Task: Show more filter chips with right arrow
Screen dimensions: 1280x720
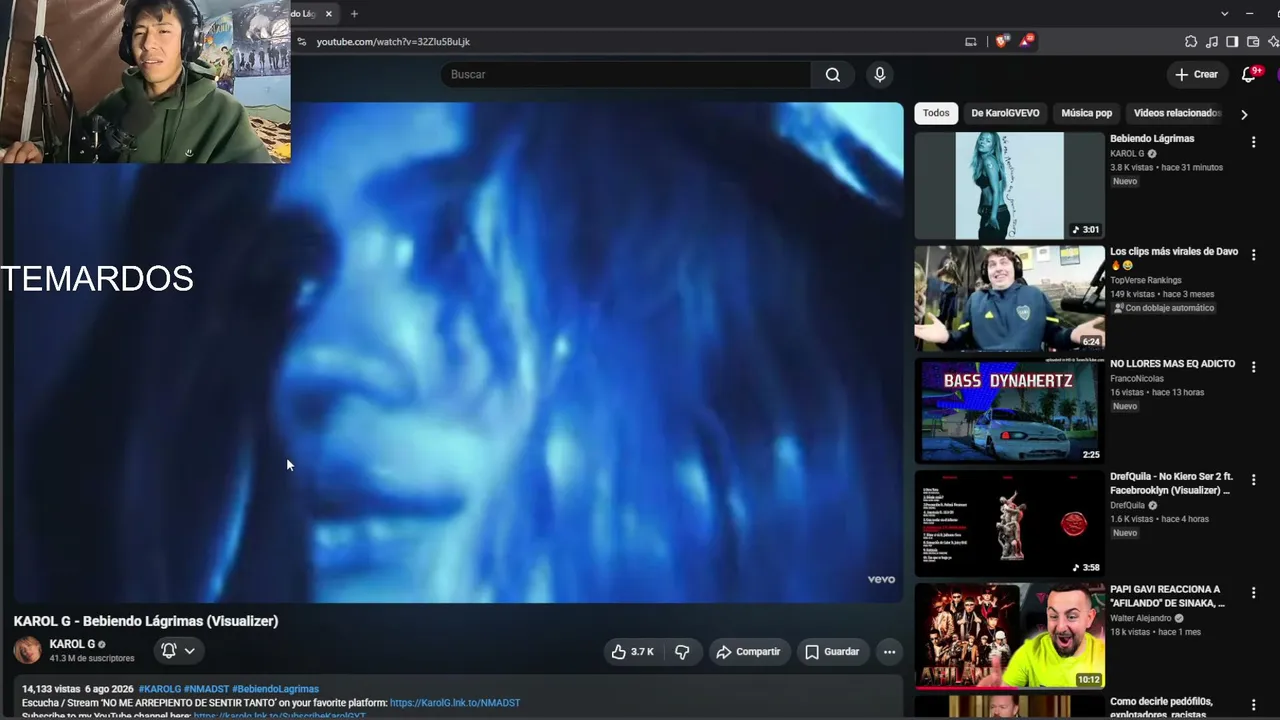Action: pyautogui.click(x=1244, y=114)
